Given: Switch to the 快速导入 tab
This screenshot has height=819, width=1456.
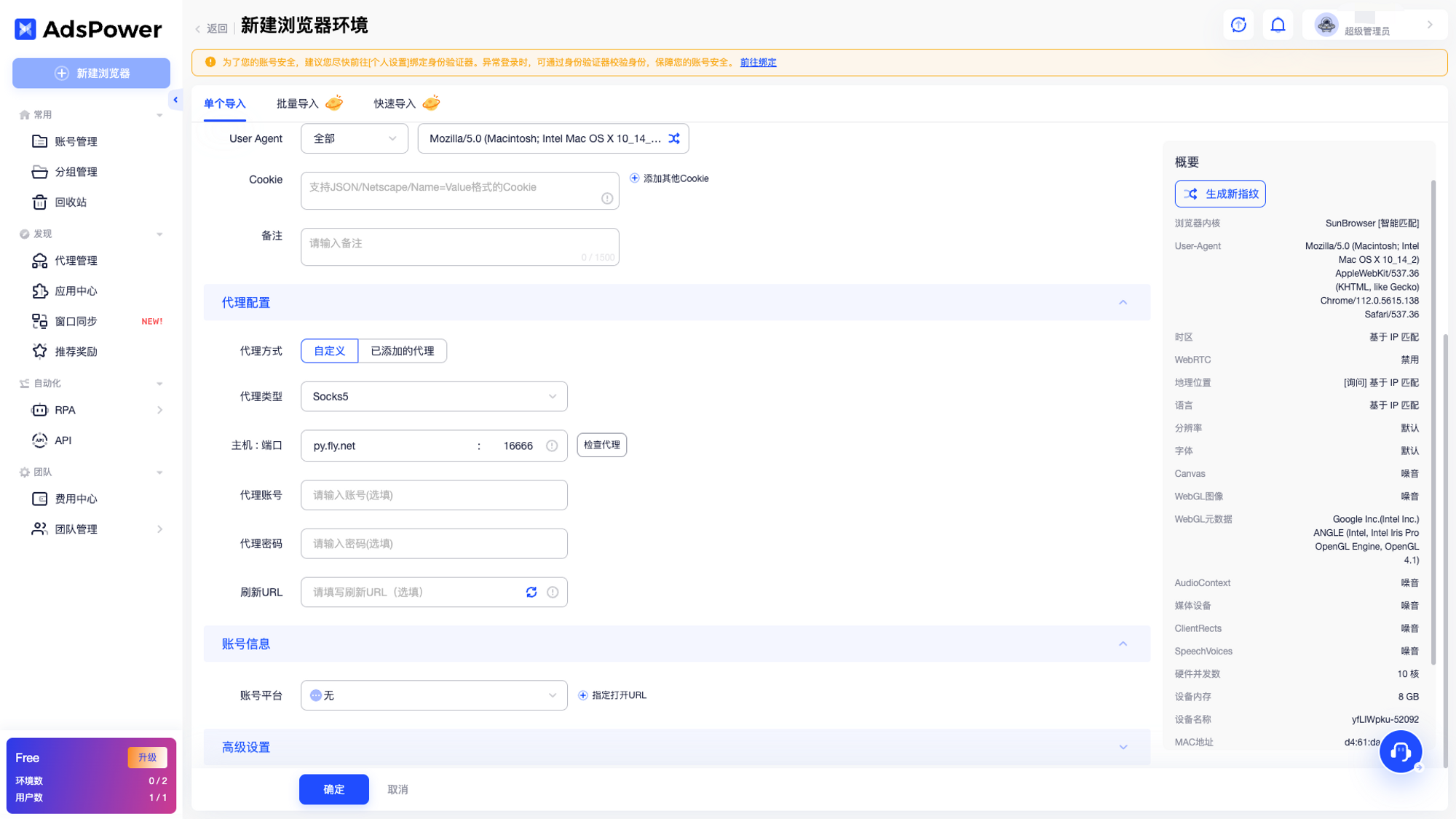Looking at the screenshot, I should [394, 103].
